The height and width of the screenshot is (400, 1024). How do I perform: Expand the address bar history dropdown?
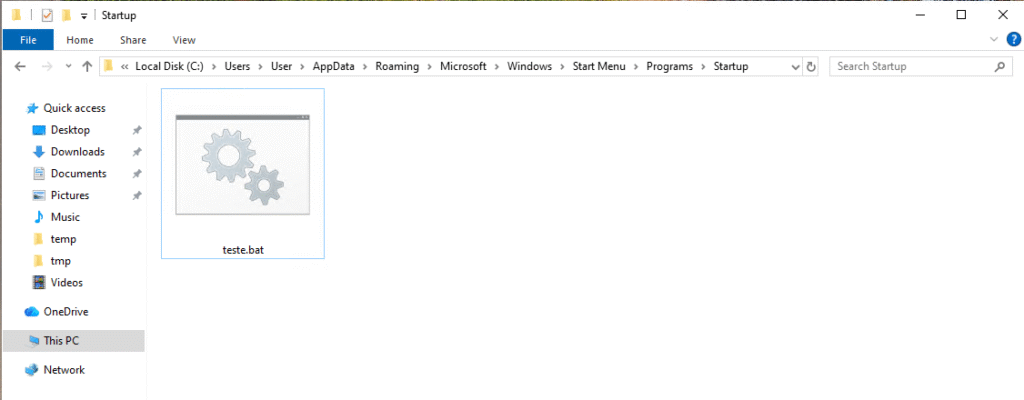coord(795,67)
